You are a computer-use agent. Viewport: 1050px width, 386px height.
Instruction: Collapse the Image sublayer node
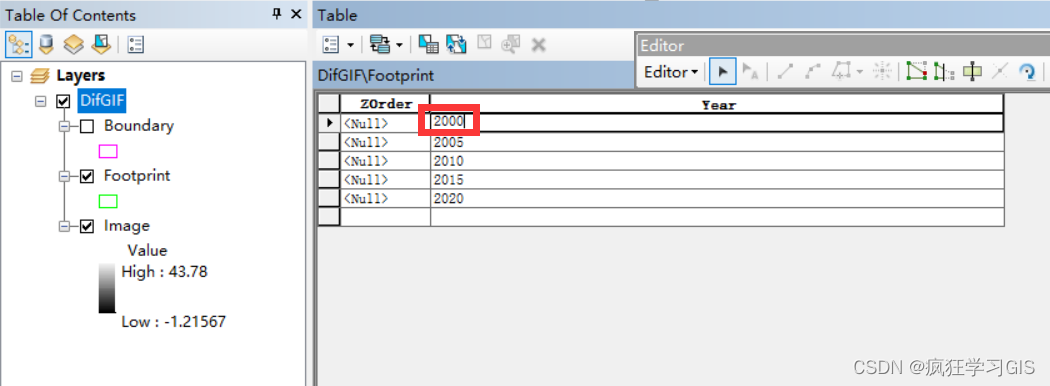65,227
